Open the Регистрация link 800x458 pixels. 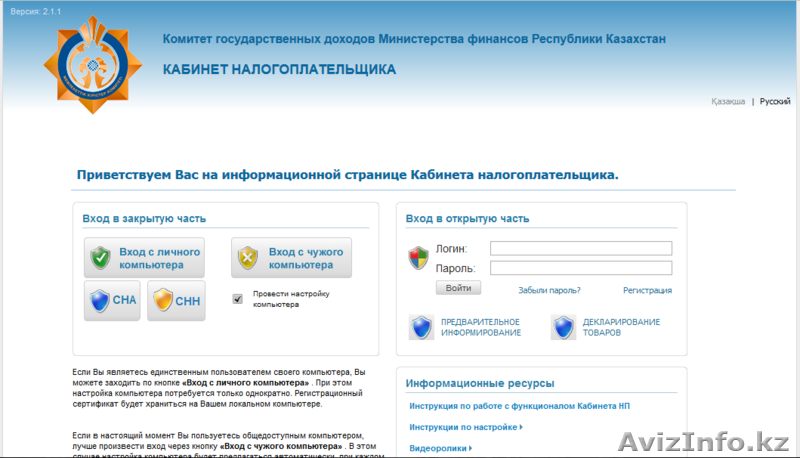click(x=647, y=290)
